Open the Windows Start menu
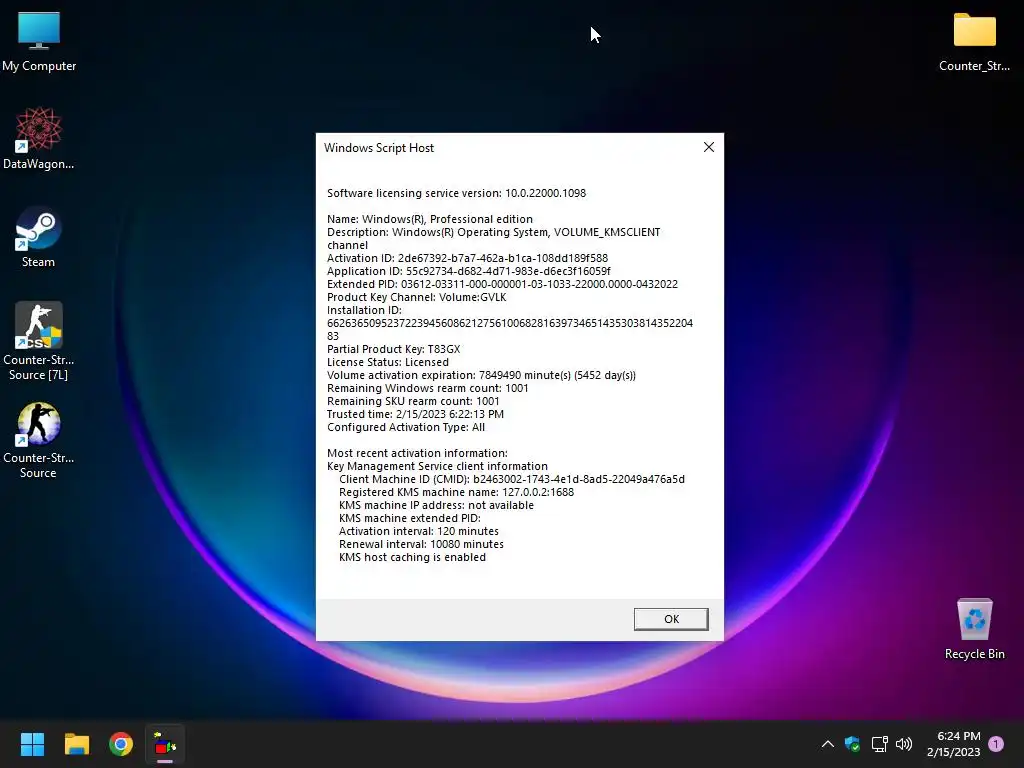Screen dimensions: 1024x768 point(32,744)
